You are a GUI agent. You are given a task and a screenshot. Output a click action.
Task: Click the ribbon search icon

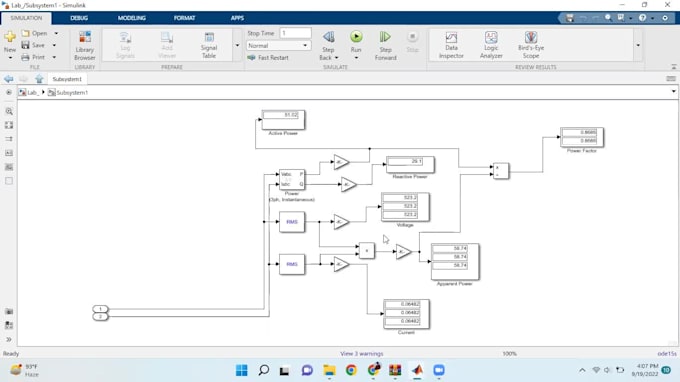(x=608, y=18)
